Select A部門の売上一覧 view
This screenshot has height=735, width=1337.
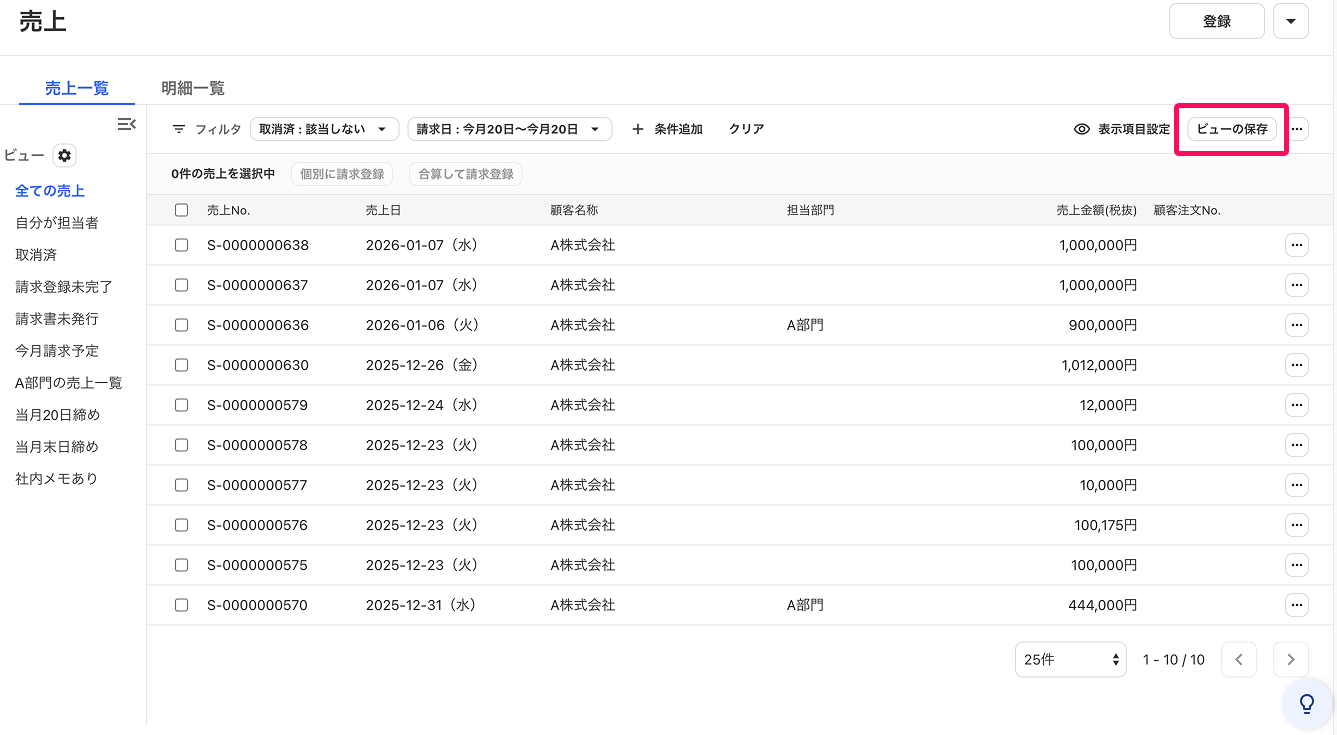coord(69,383)
